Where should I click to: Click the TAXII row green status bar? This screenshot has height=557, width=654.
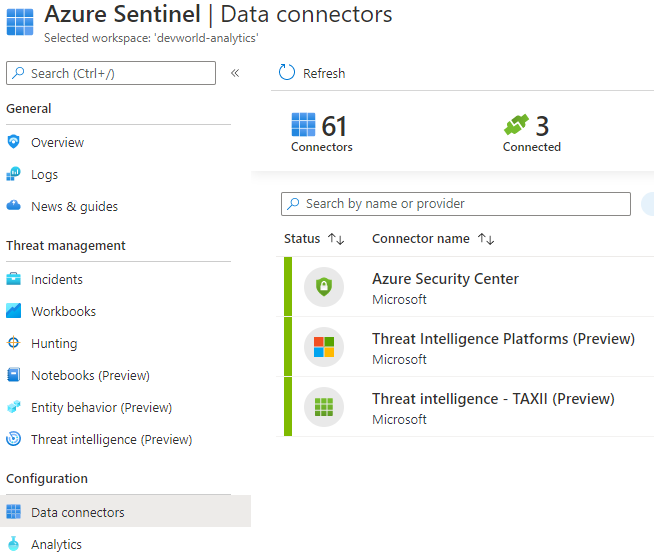click(288, 407)
